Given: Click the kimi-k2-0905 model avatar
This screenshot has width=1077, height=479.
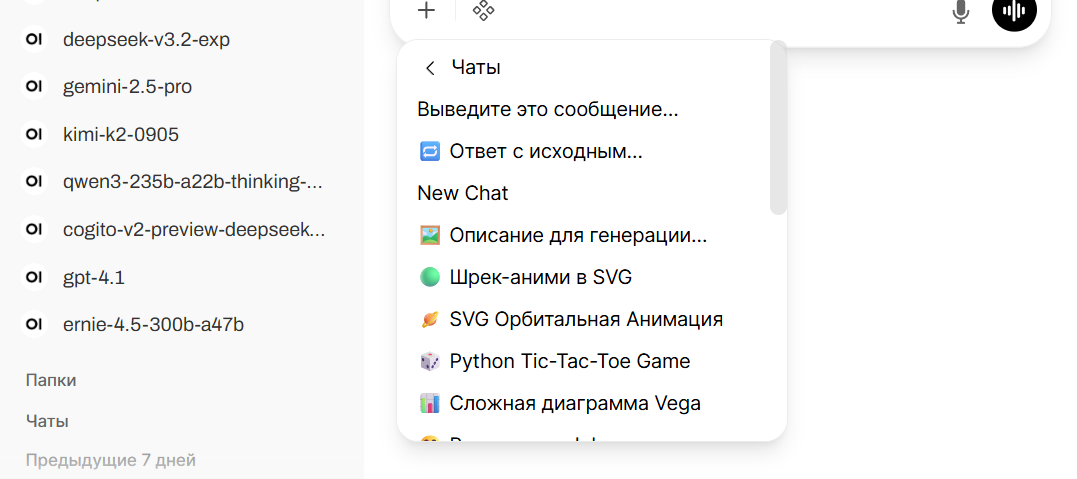Looking at the screenshot, I should (34, 135).
